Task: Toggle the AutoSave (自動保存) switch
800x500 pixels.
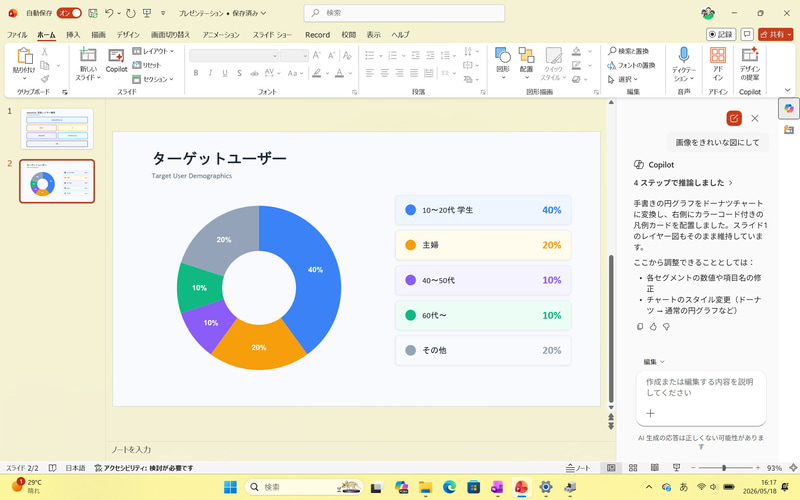Action: [x=69, y=13]
